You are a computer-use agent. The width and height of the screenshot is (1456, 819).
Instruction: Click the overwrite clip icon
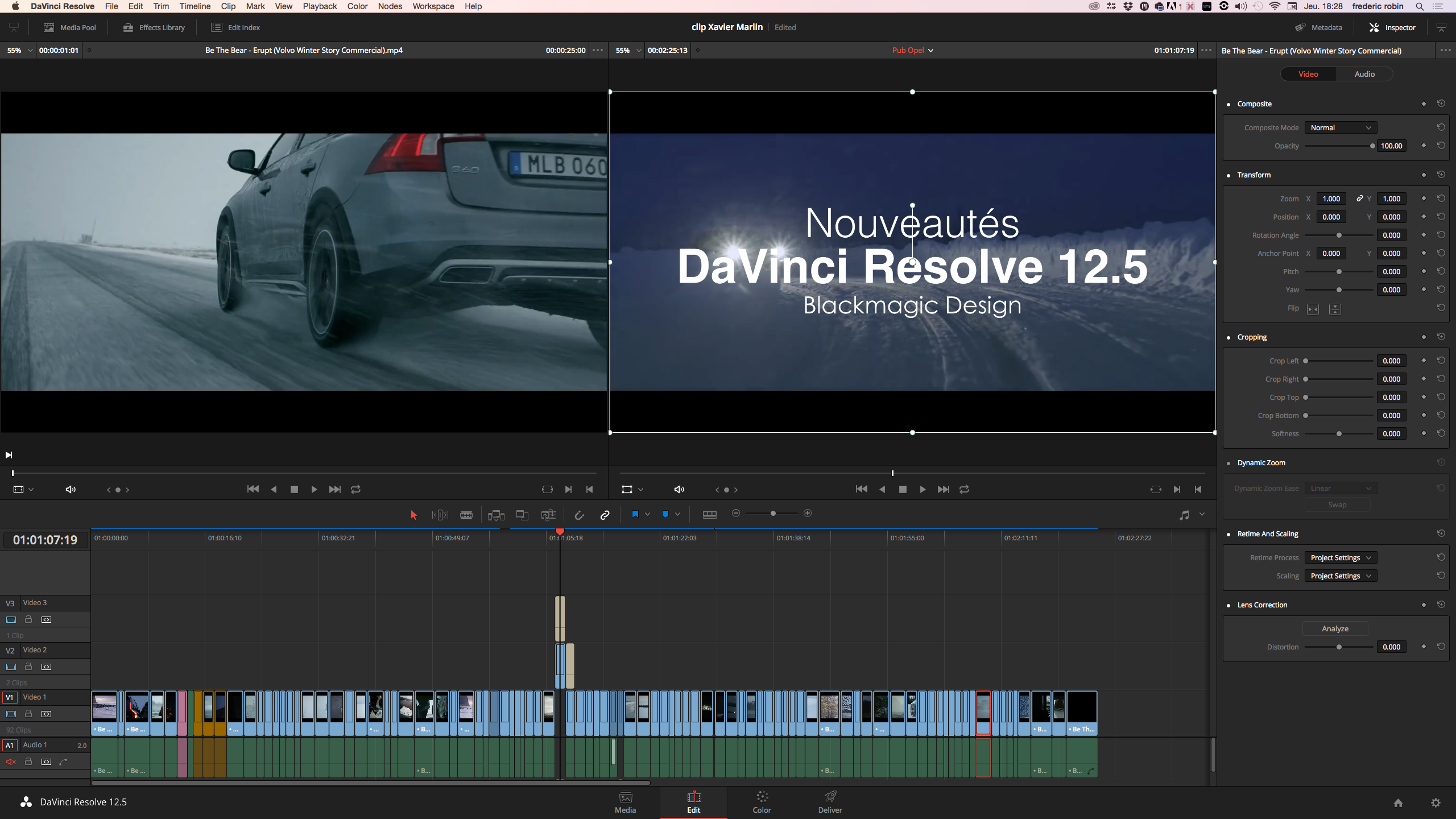point(522,515)
